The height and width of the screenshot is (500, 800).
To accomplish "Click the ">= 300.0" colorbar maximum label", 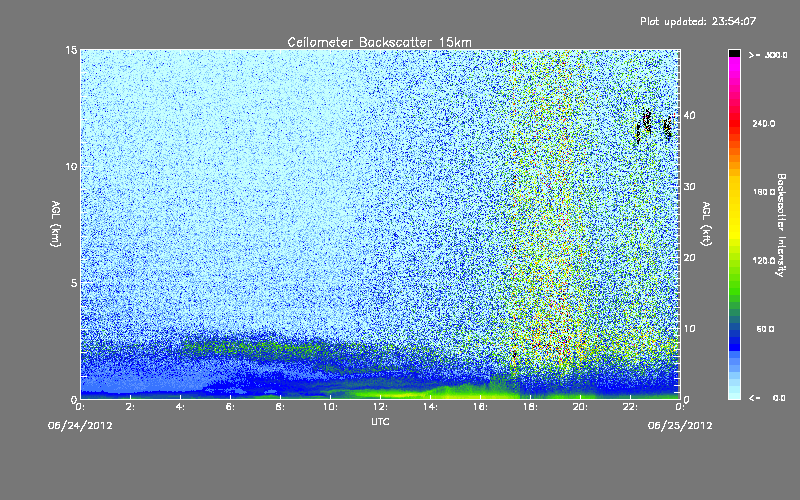I will [768, 55].
